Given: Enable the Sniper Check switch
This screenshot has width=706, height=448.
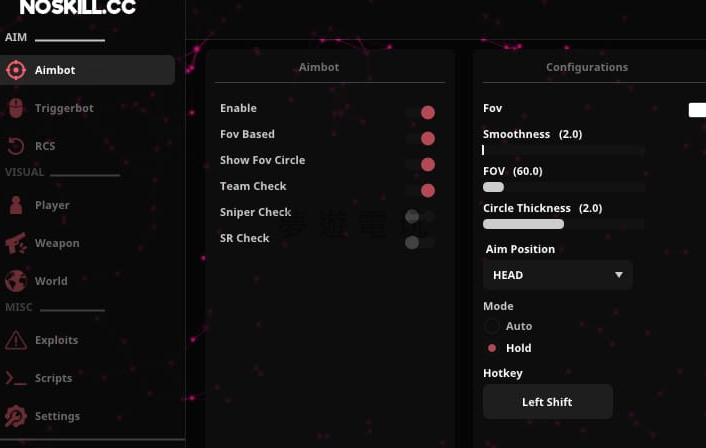Looking at the screenshot, I should click(420, 217).
